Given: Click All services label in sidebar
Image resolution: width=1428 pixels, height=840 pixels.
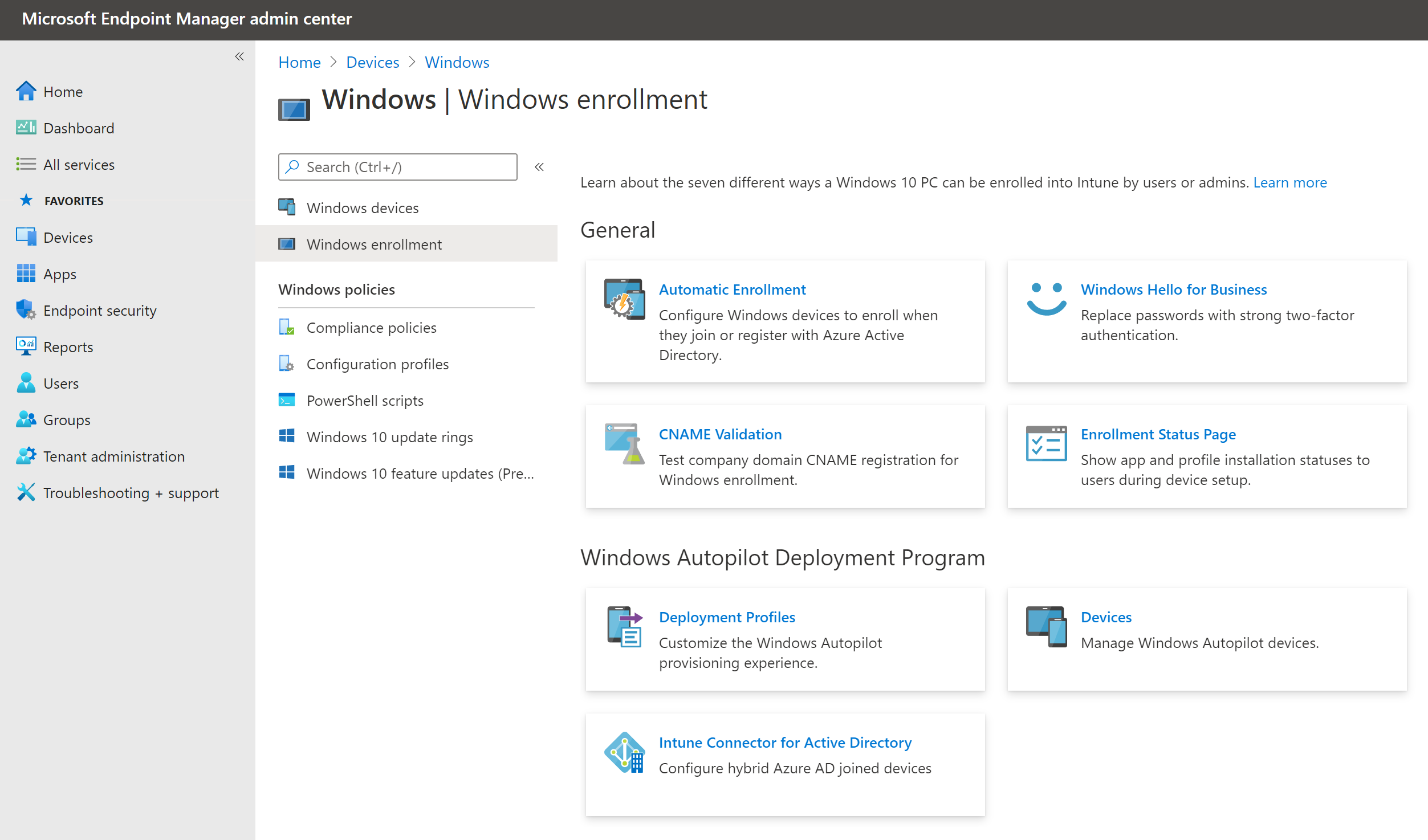Looking at the screenshot, I should pyautogui.click(x=79, y=164).
